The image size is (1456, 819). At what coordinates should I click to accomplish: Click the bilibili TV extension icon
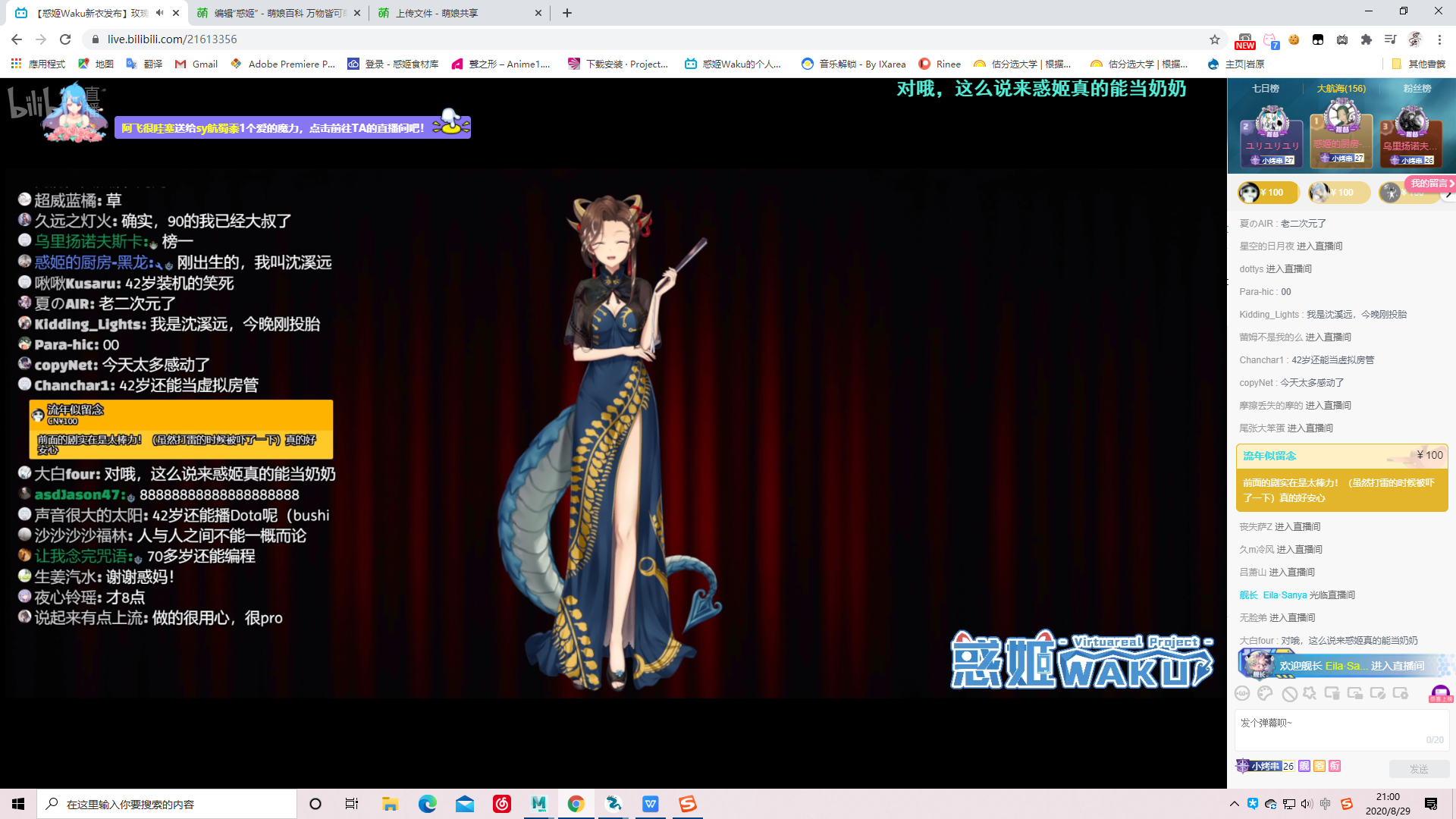pos(1342,39)
